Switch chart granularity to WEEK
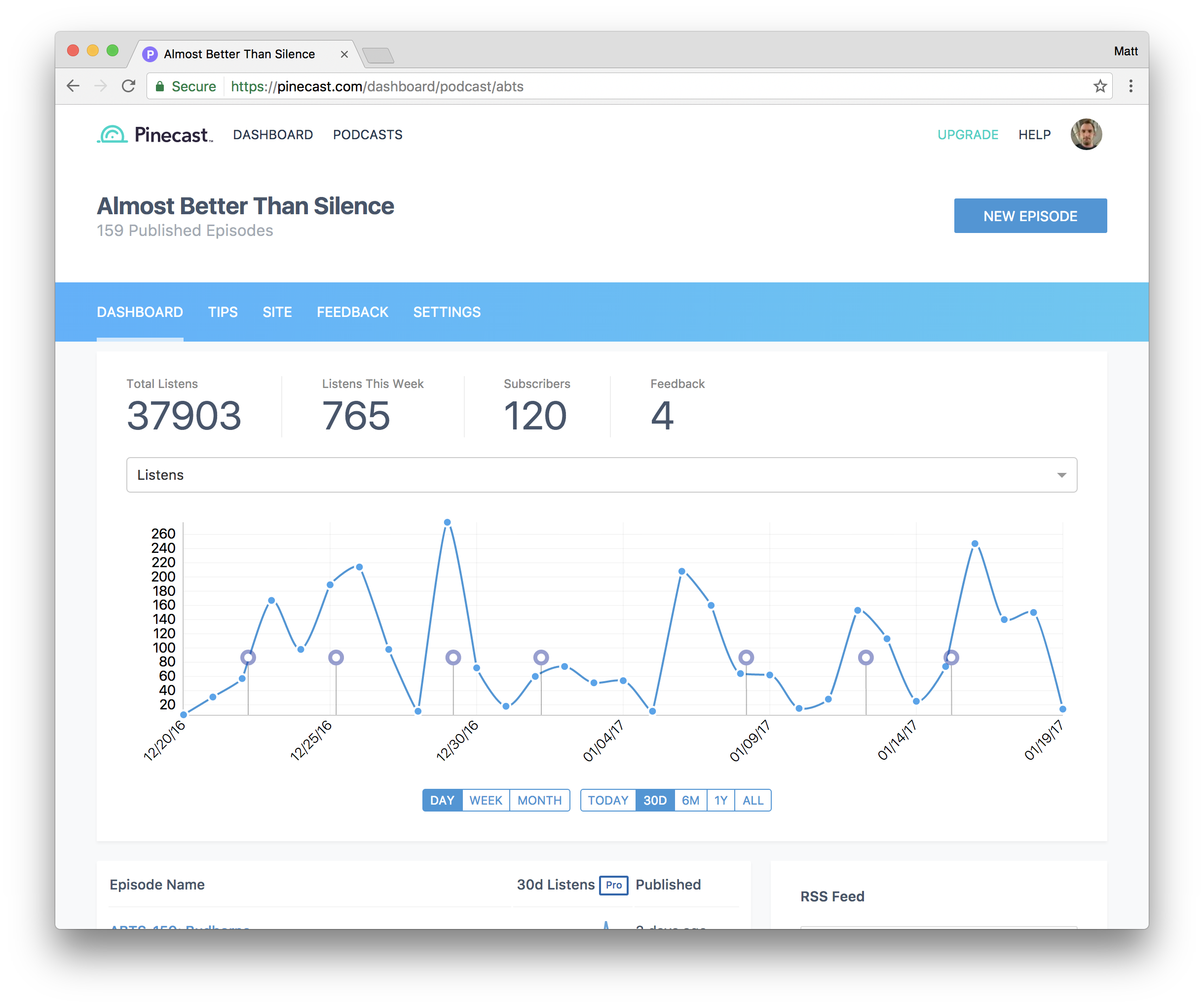This screenshot has height=1008, width=1204. click(x=485, y=800)
